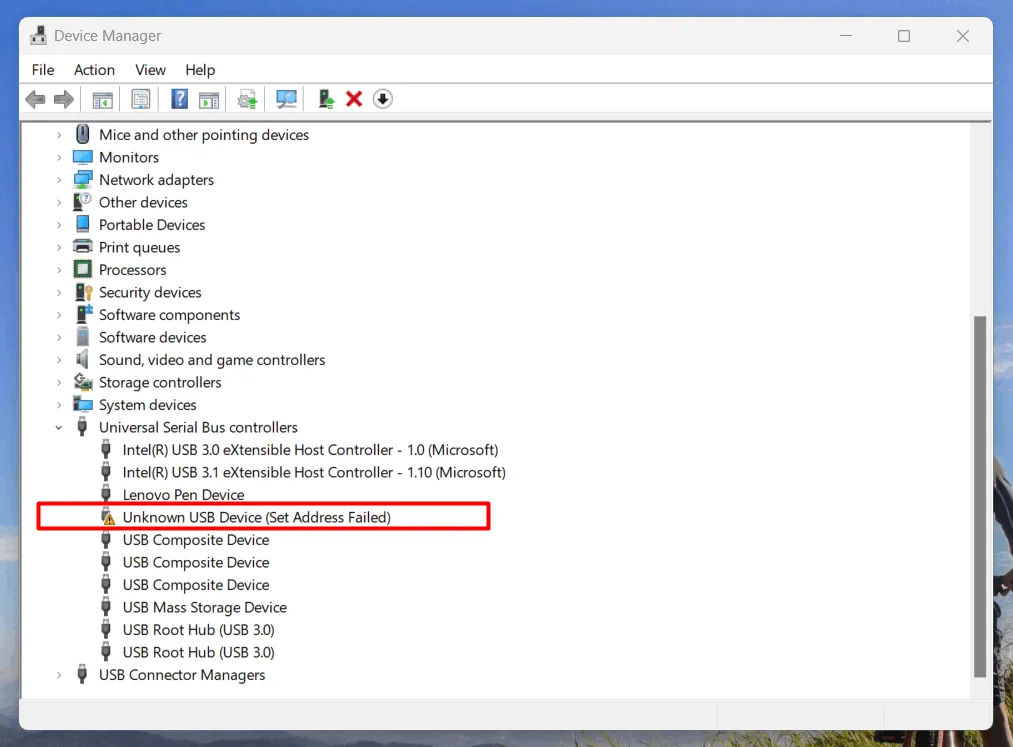The height and width of the screenshot is (747, 1013).
Task: Expand the Monitors category
Action: 59,158
